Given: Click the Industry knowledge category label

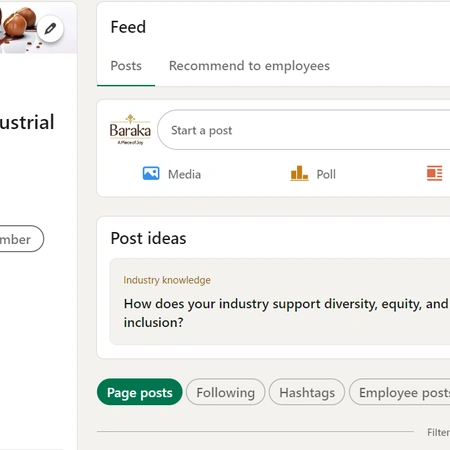Looking at the screenshot, I should (x=167, y=280).
